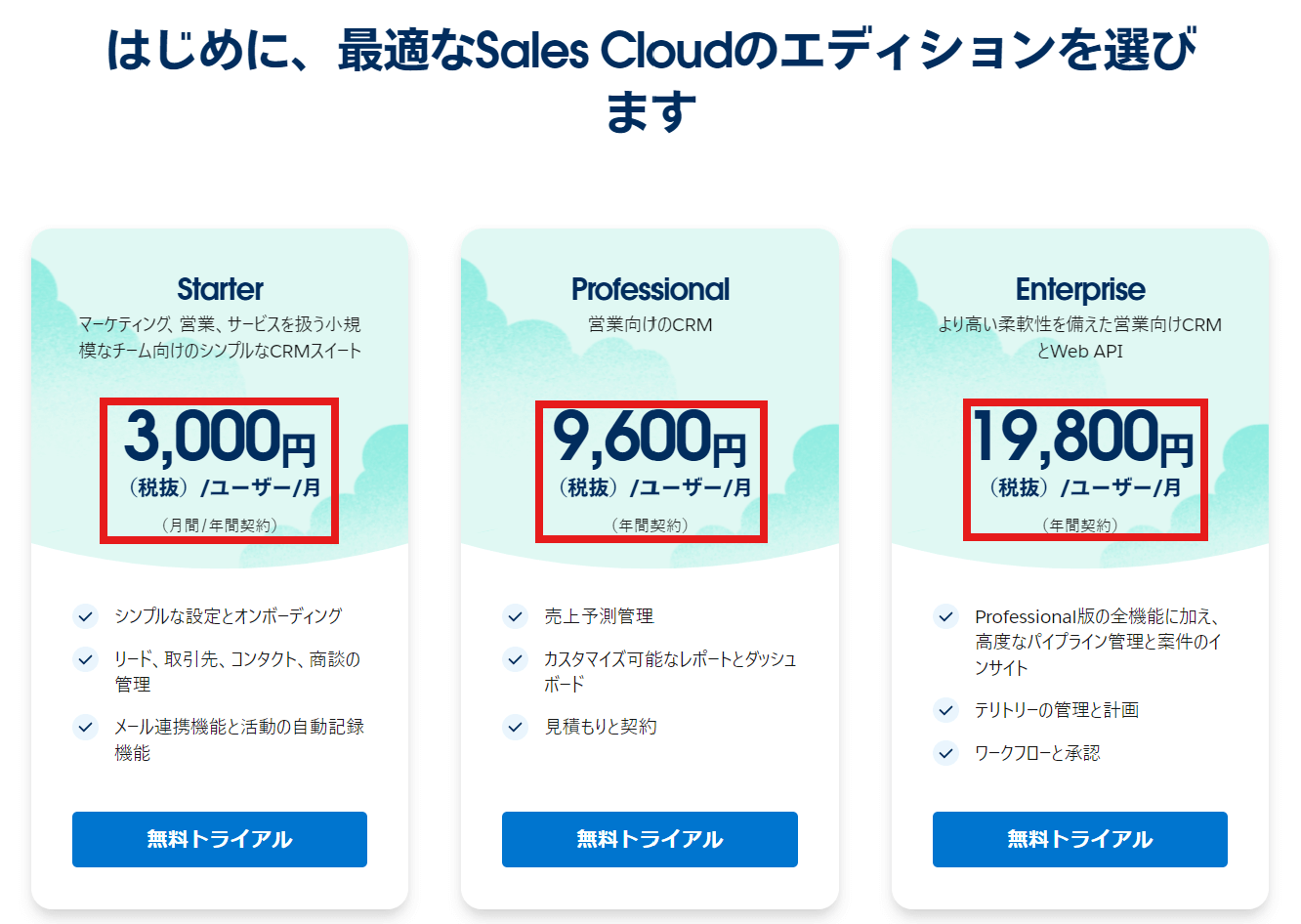The image size is (1301, 924).
Task: Click the checkmark beside 見積もりと契約
Action: point(515,727)
